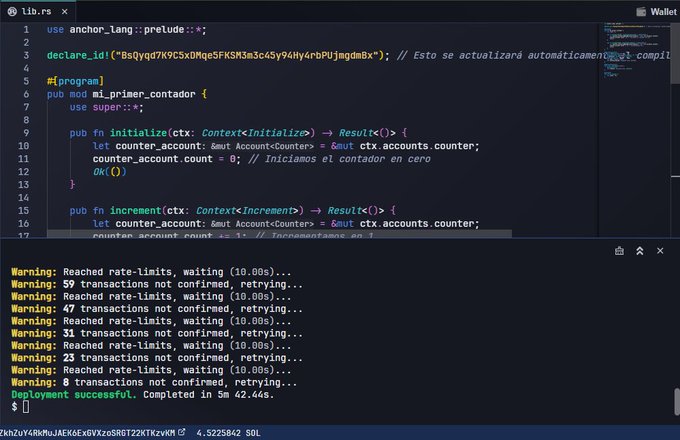Maximize the terminal using the double-chevron icon
Viewport: 680px width, 440px height.
coord(640,251)
